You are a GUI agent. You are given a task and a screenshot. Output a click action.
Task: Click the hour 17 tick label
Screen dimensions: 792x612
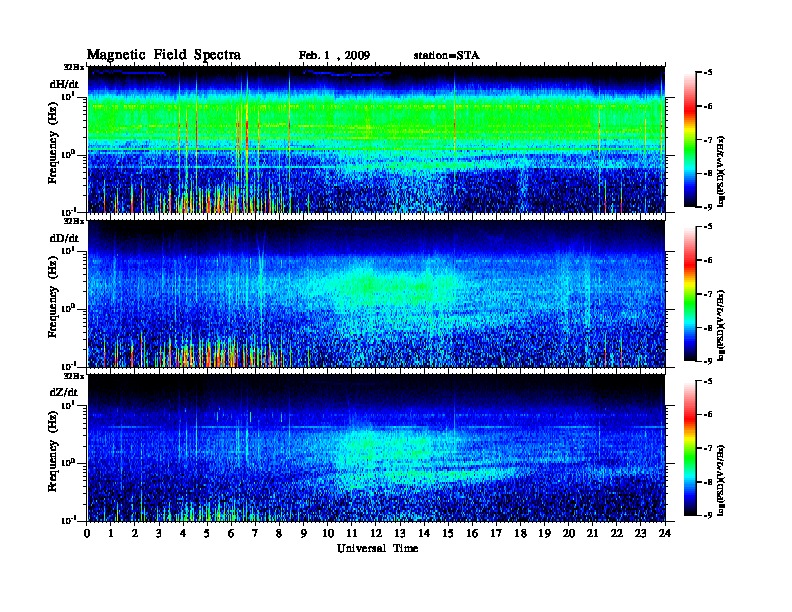pyautogui.click(x=496, y=533)
